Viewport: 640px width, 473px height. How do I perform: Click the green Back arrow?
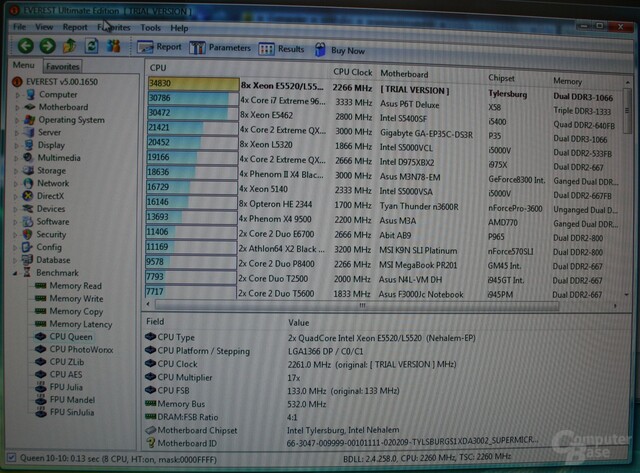pos(26,45)
